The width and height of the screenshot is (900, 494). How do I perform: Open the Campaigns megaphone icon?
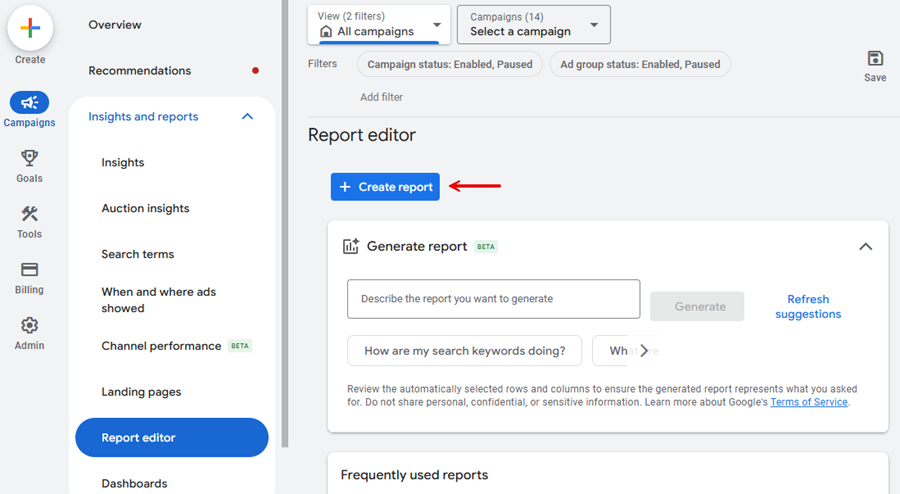coord(29,103)
